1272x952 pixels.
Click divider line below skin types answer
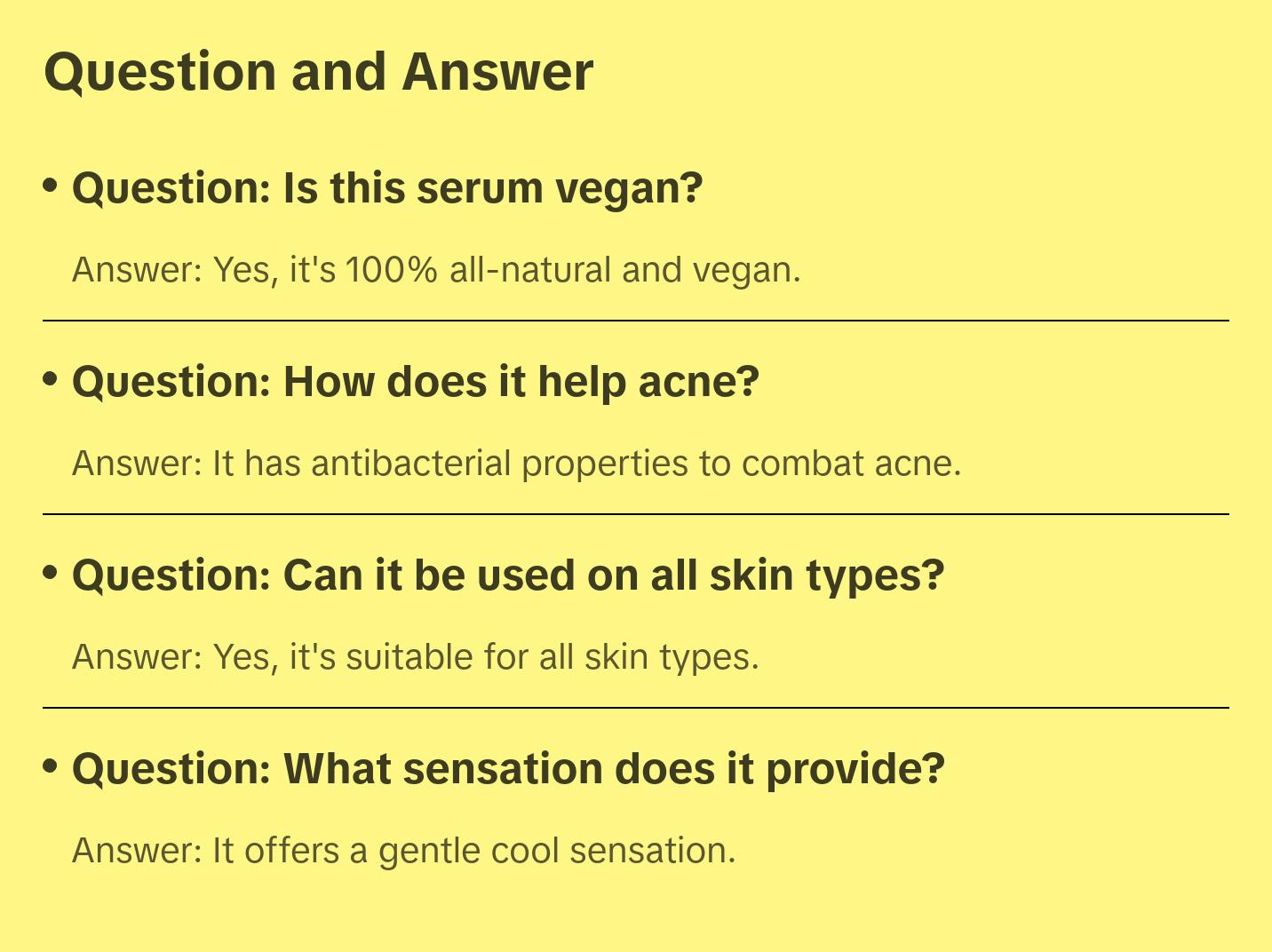636,708
